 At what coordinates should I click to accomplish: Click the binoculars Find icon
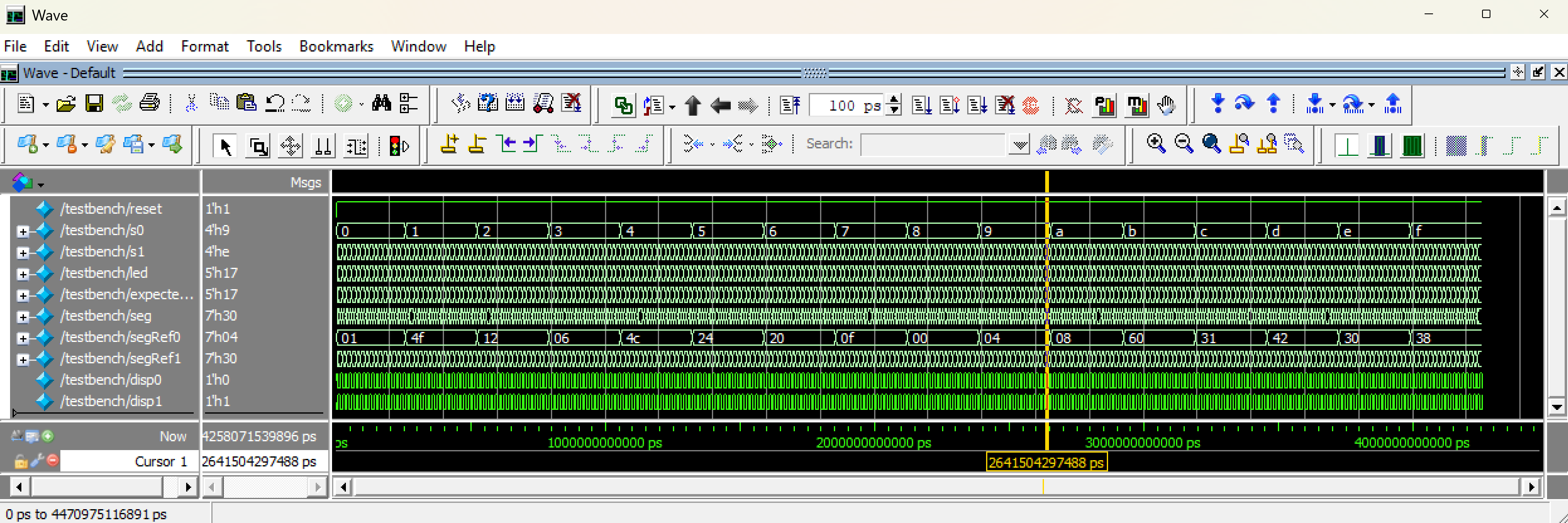coord(382,104)
